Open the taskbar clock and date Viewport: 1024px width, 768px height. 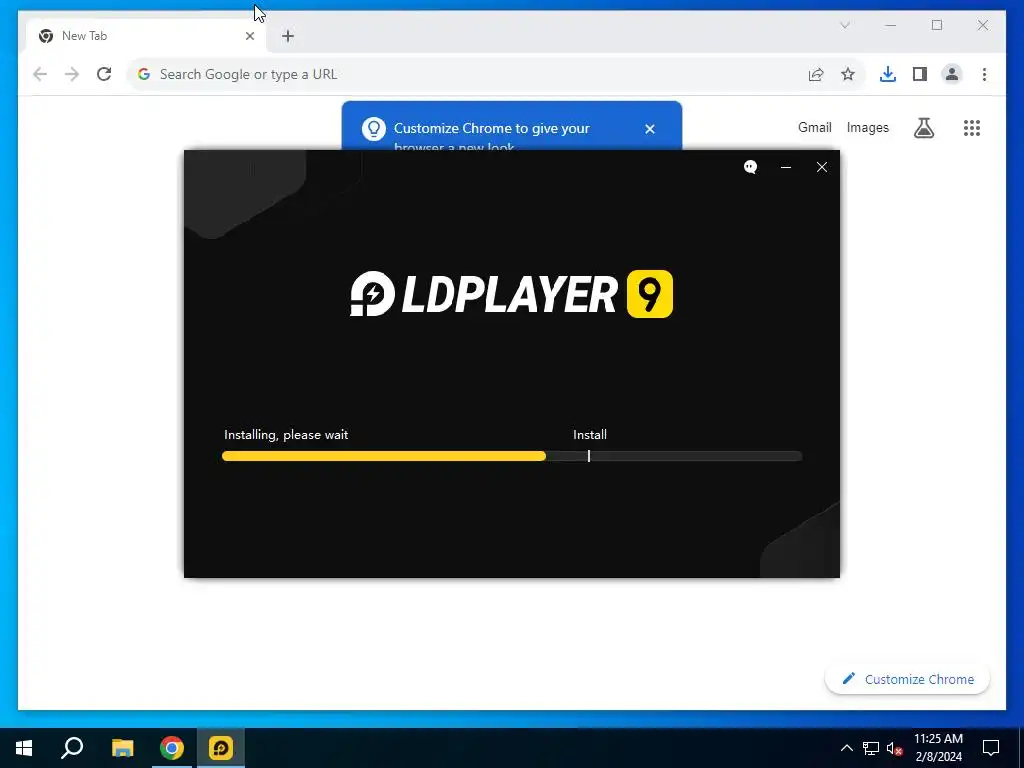(x=938, y=748)
